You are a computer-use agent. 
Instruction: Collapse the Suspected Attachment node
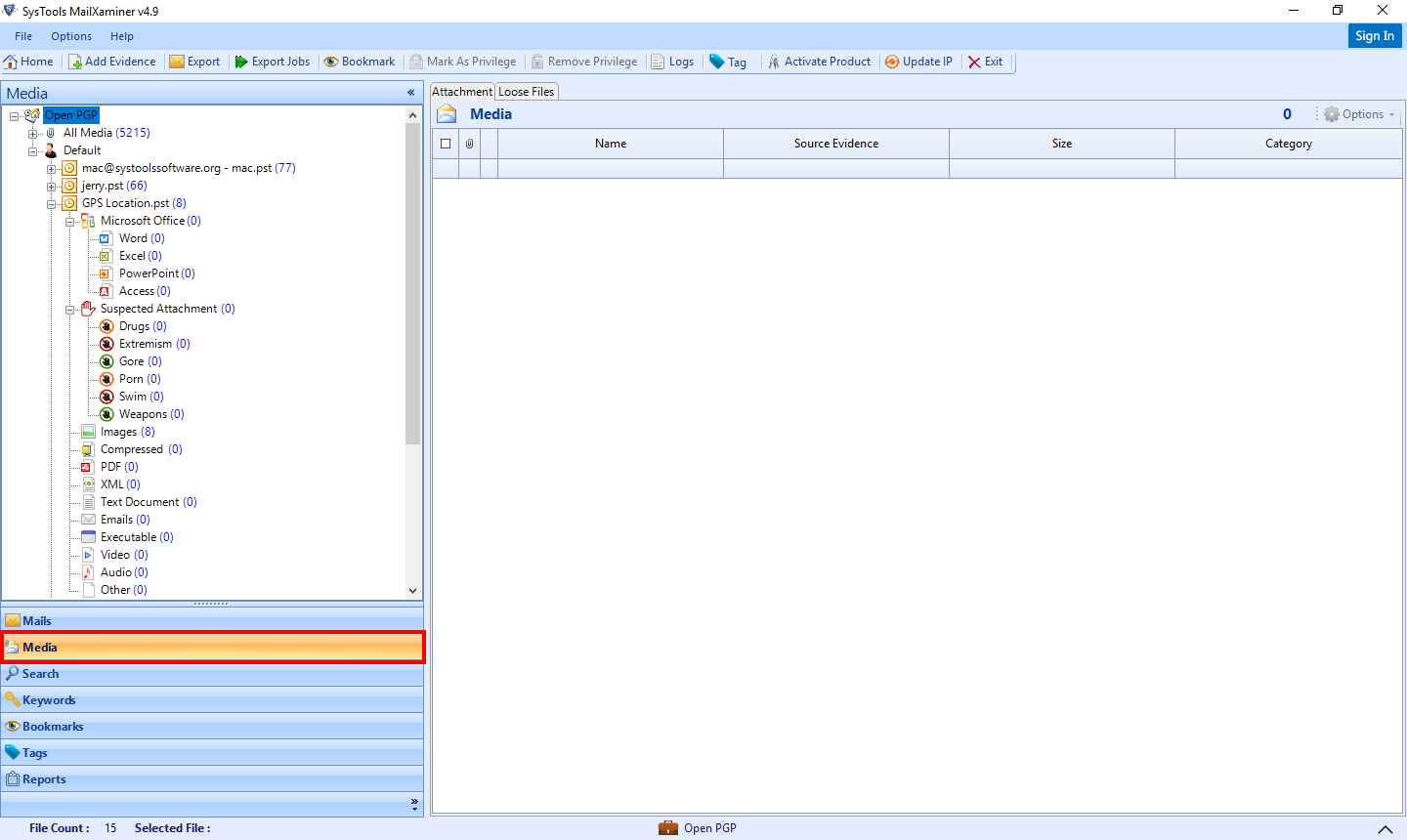70,309
